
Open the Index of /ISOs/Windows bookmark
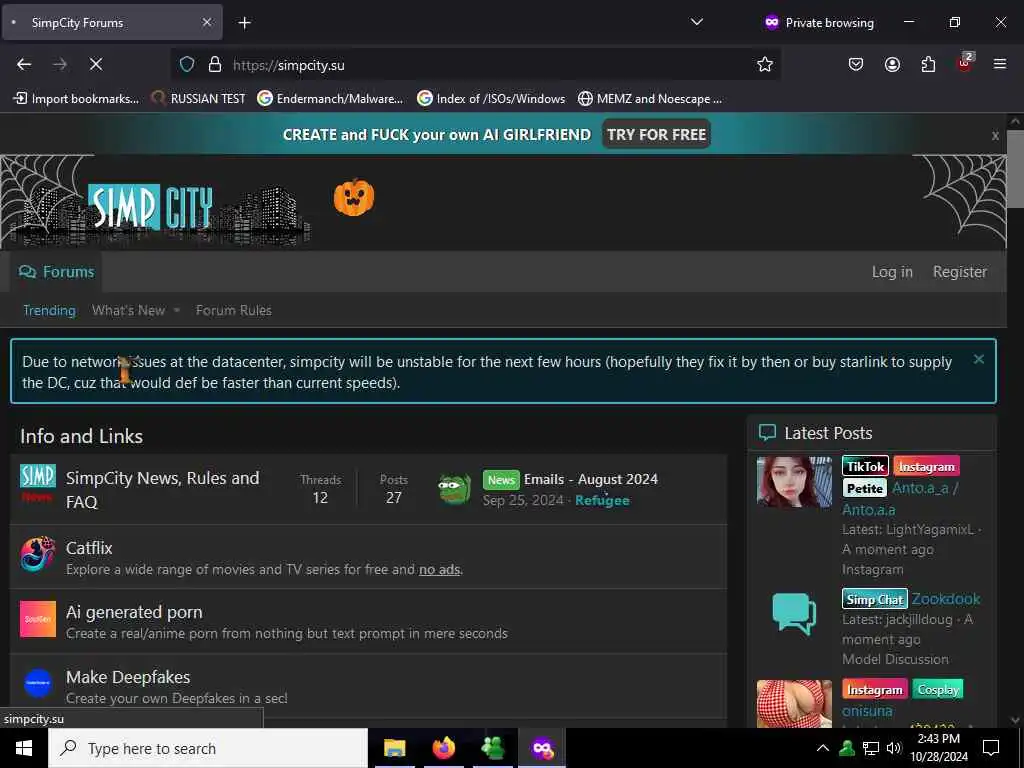tap(491, 99)
